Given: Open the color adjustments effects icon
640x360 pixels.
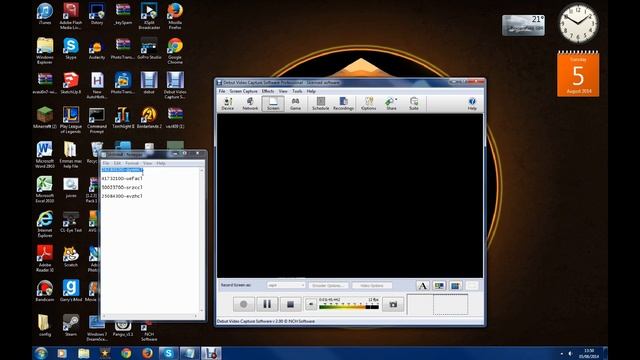Looking at the screenshot, I should [439, 286].
